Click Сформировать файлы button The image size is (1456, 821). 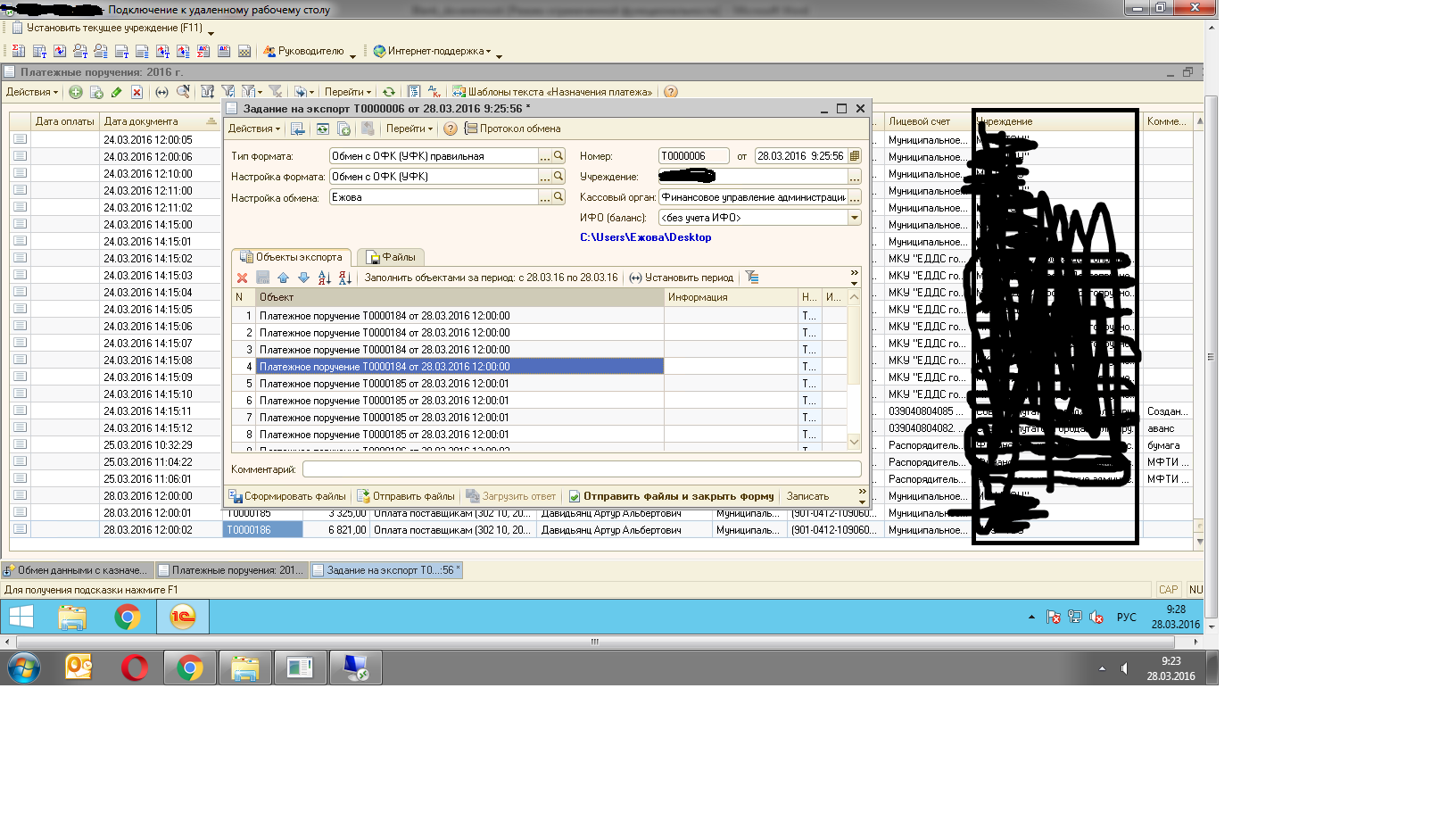(x=288, y=496)
